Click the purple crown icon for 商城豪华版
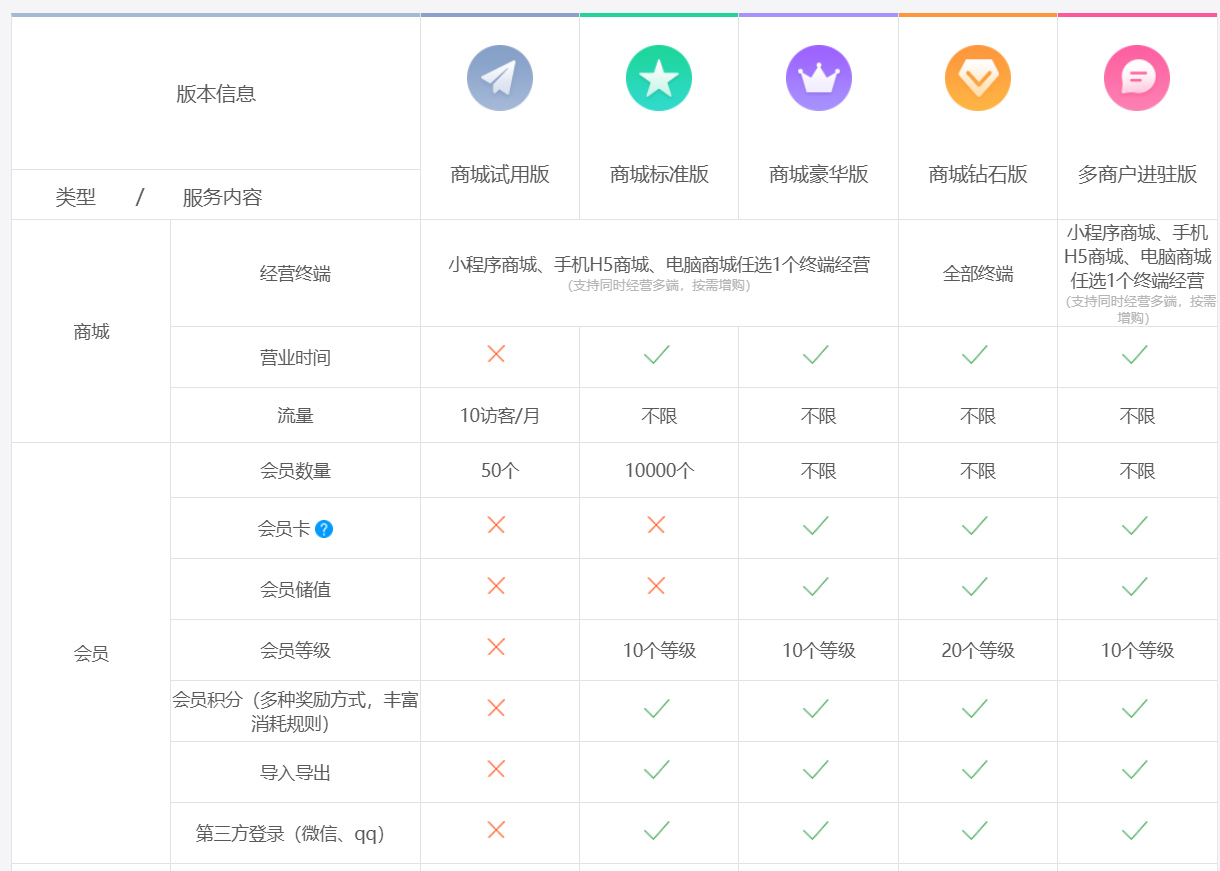Viewport: 1220px width, 871px height. click(x=819, y=78)
